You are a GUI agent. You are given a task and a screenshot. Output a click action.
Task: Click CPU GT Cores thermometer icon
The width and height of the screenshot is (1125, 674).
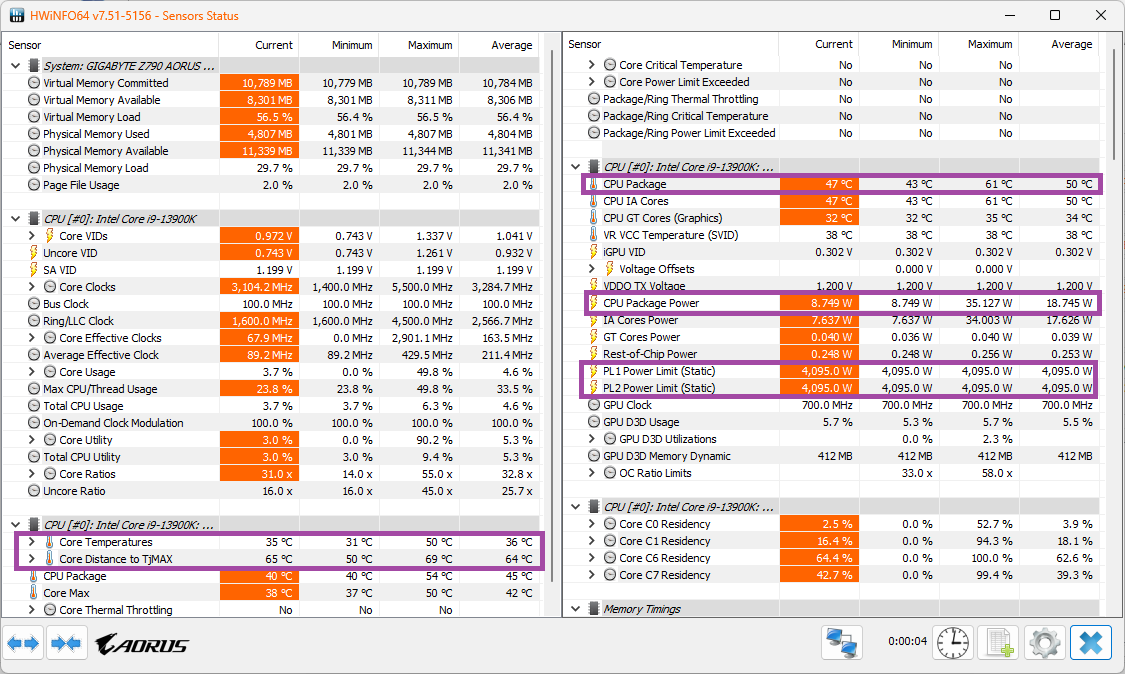point(593,217)
